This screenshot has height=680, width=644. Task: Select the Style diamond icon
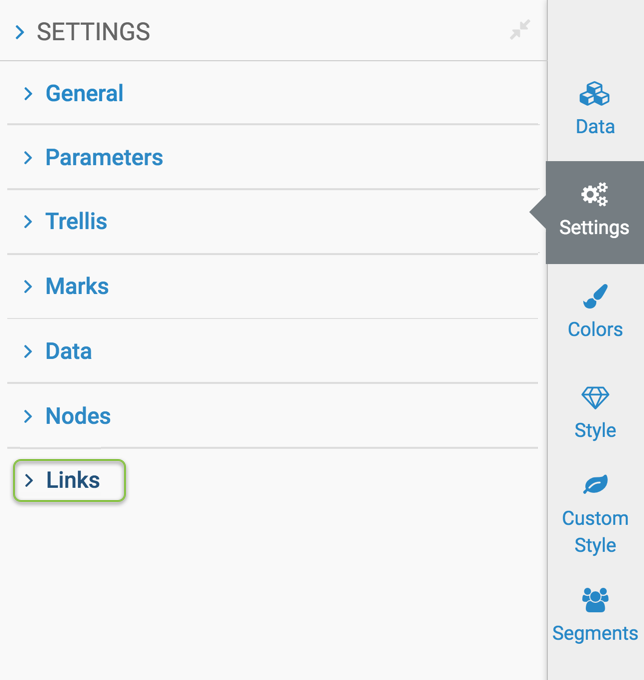(x=595, y=397)
